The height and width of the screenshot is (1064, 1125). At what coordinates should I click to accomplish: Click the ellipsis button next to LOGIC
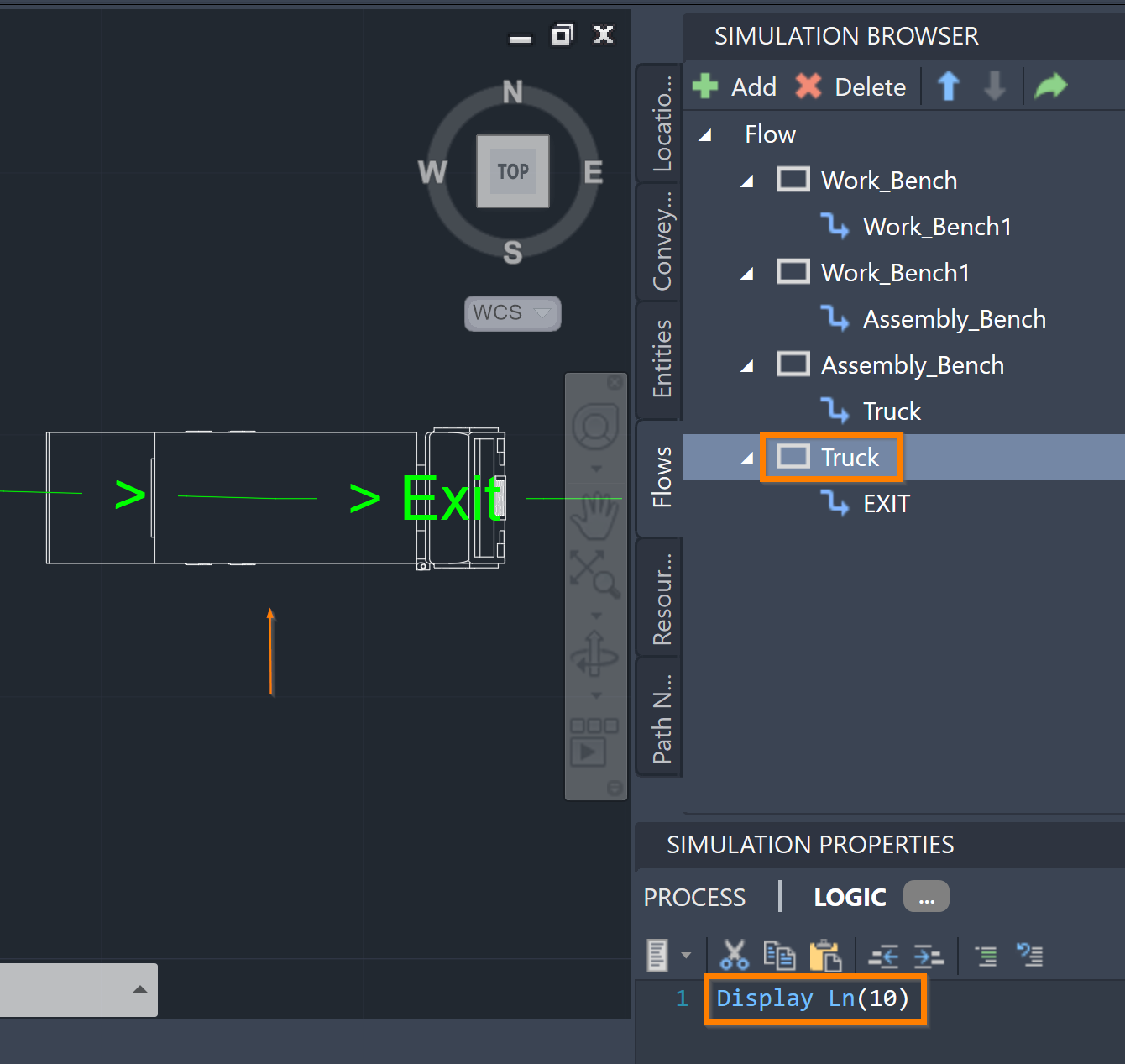point(926,896)
